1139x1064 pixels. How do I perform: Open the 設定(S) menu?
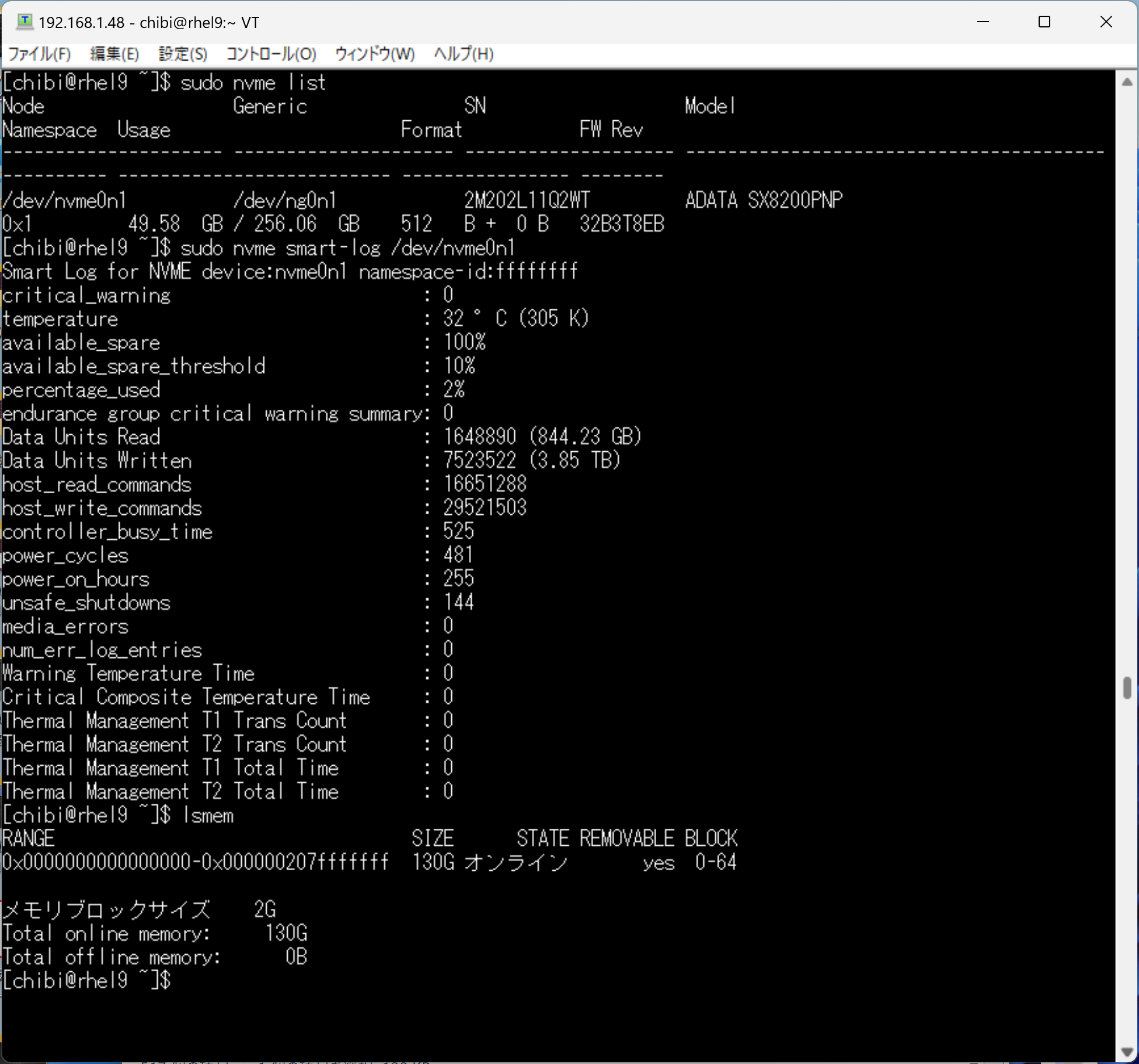click(x=183, y=54)
